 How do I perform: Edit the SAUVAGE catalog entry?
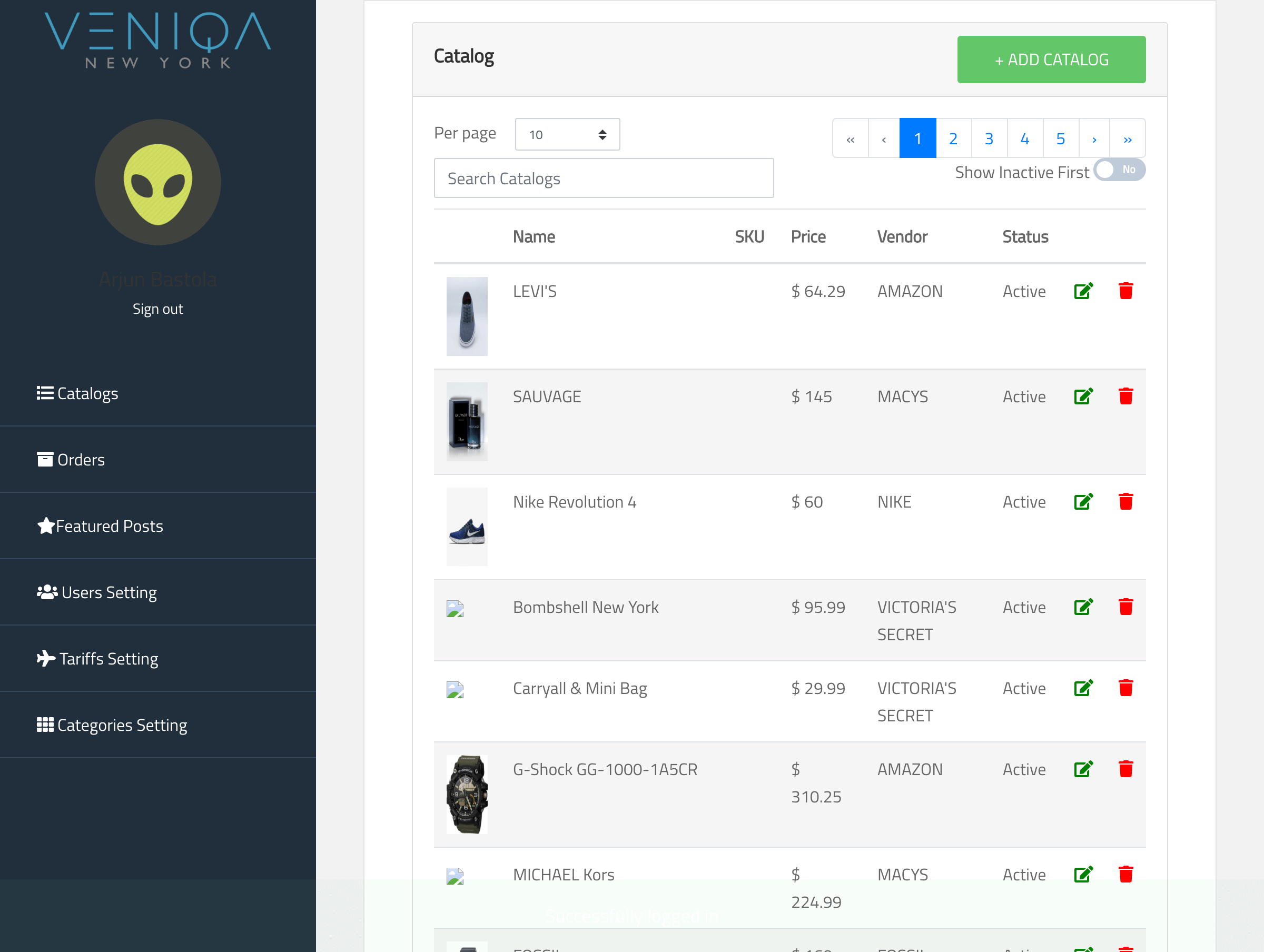pos(1083,396)
